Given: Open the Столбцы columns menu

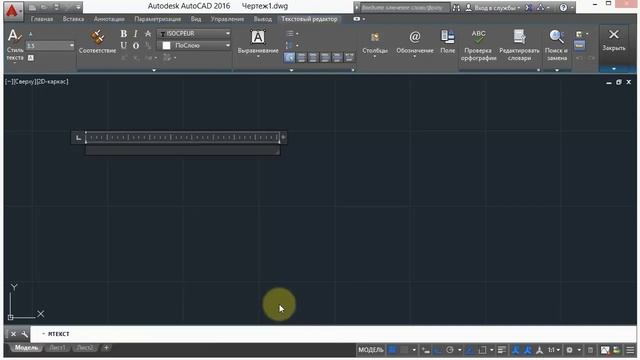Looking at the screenshot, I should coord(375,44).
